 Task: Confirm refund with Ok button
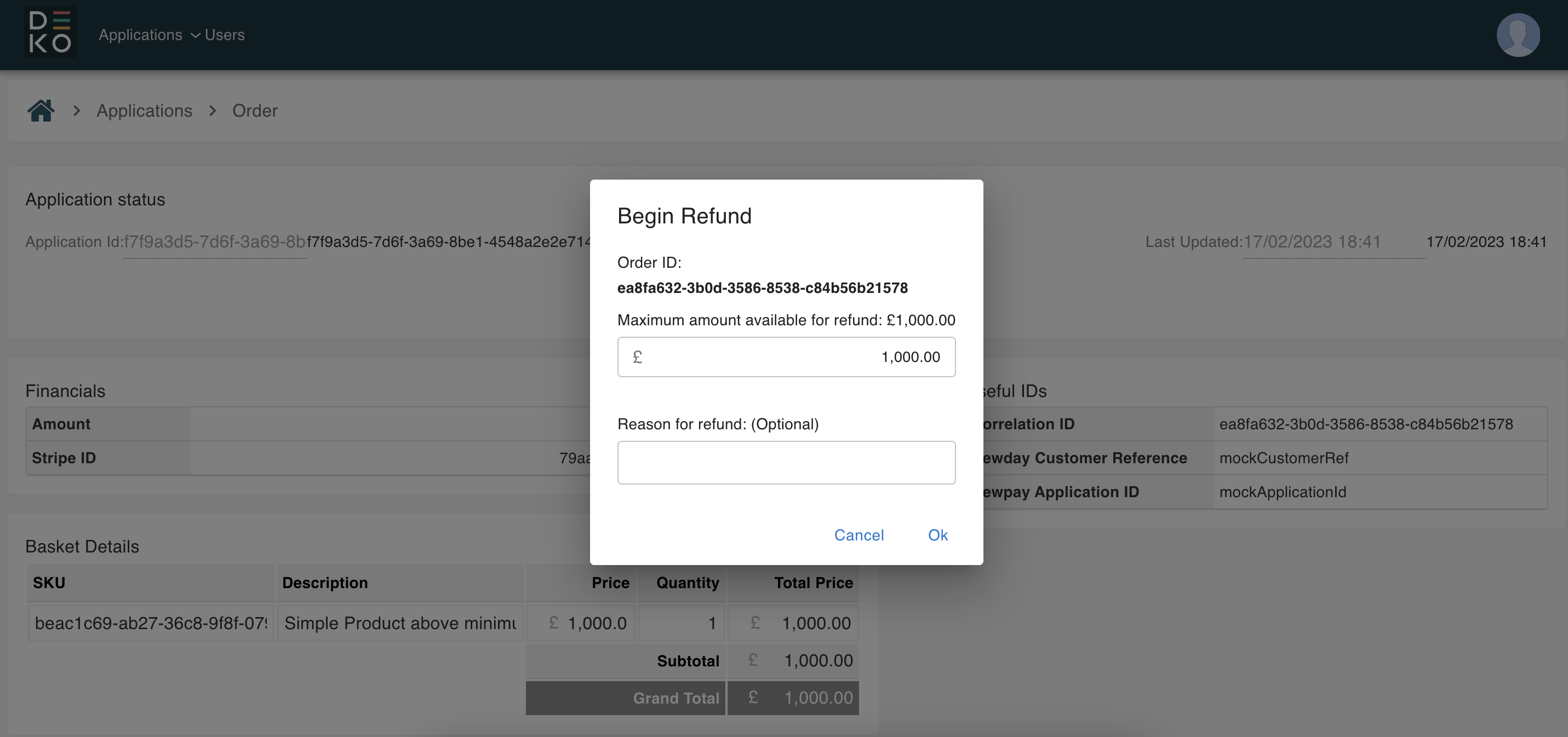(x=937, y=535)
